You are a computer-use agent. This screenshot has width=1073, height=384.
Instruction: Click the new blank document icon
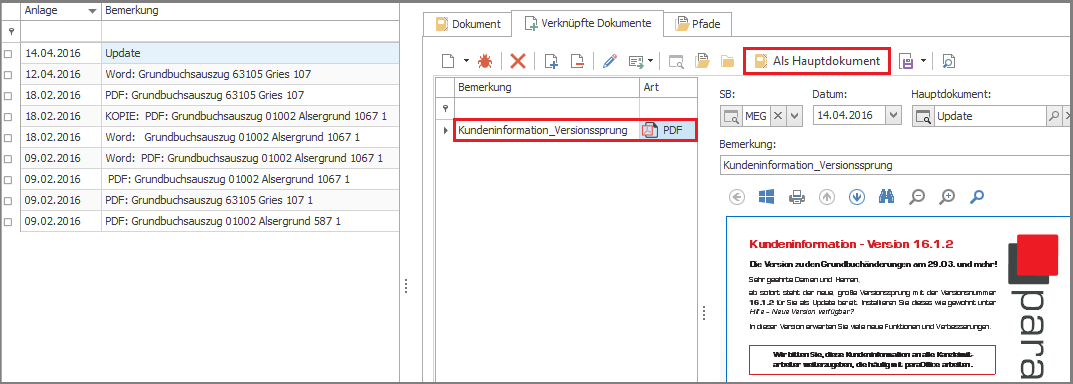(448, 61)
